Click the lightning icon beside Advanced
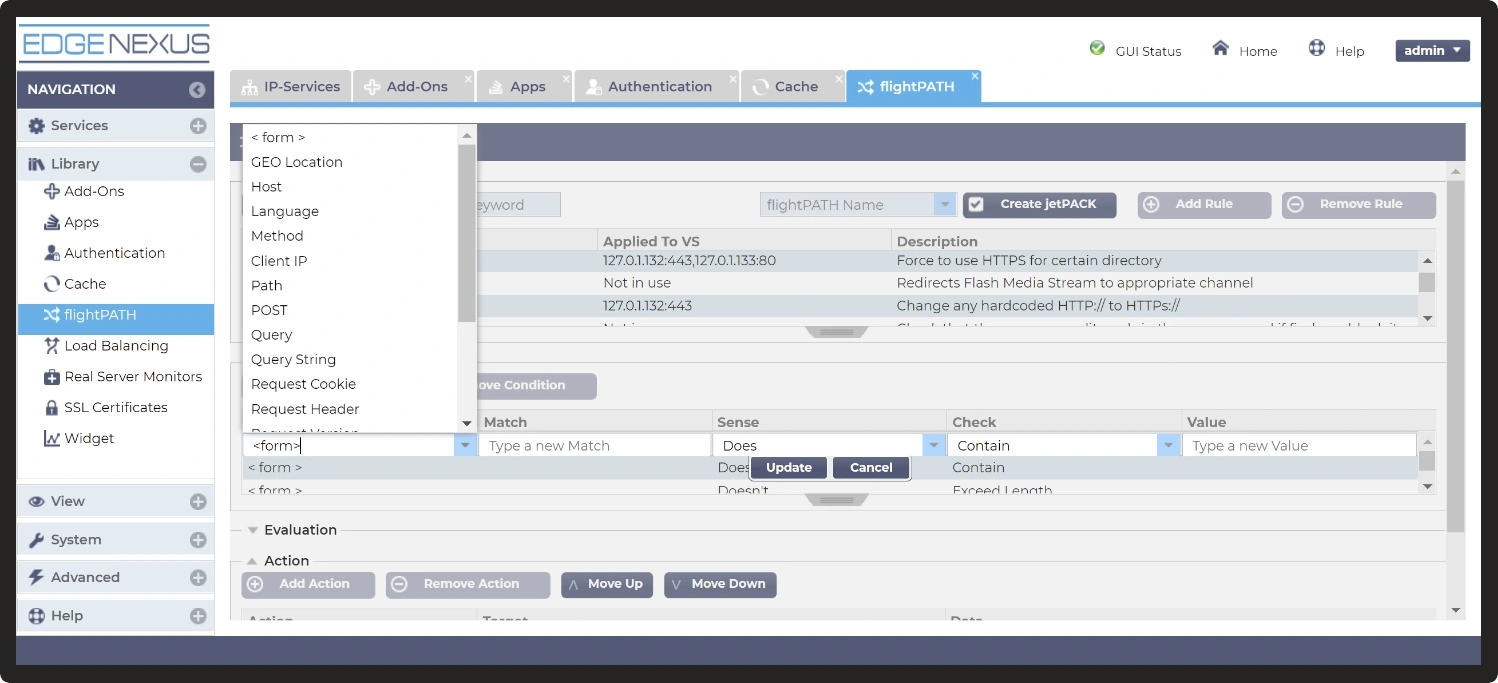 pyautogui.click(x=37, y=578)
